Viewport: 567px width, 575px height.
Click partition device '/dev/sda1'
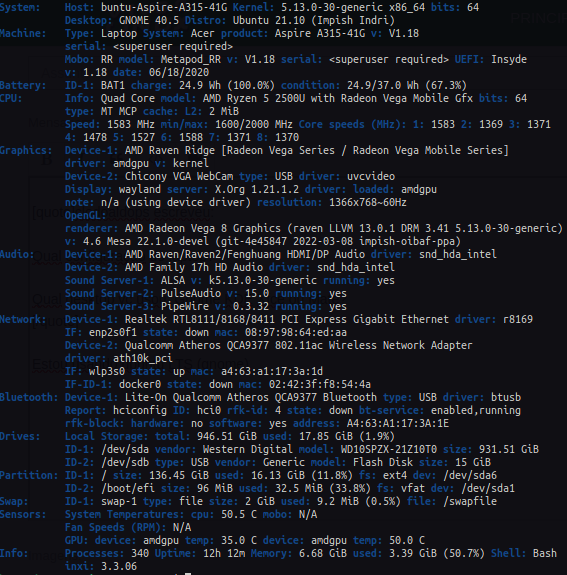[x=488, y=489]
